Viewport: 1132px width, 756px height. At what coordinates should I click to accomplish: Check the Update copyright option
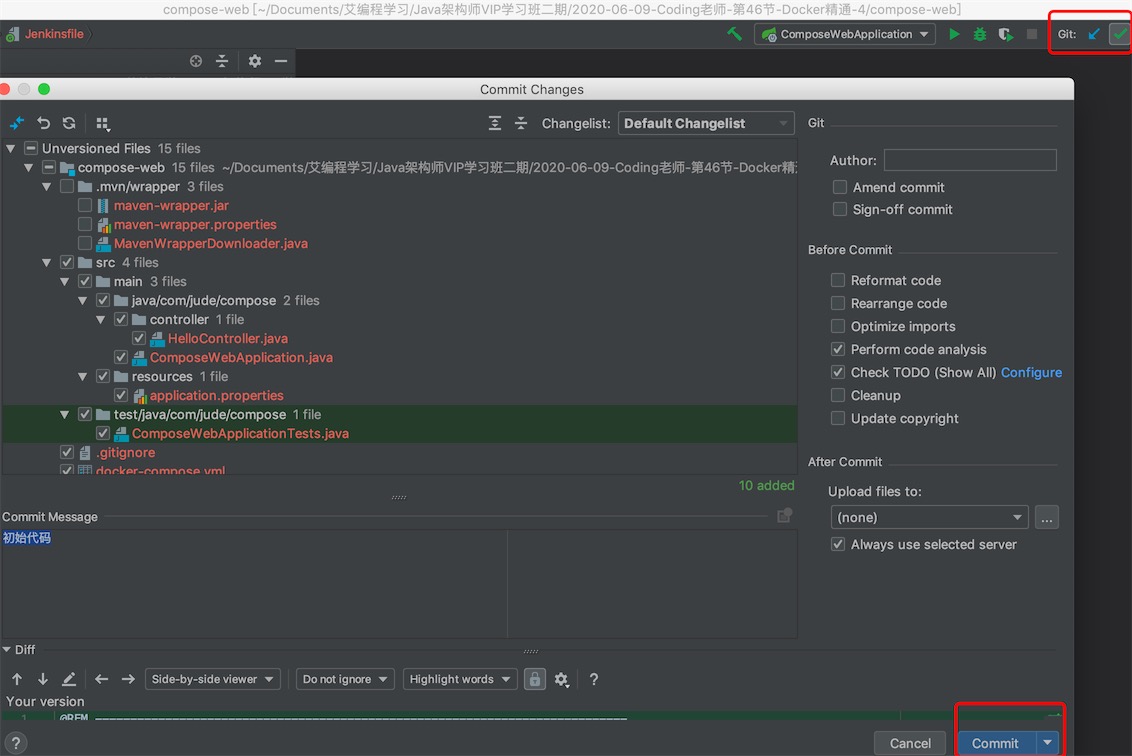[837, 419]
